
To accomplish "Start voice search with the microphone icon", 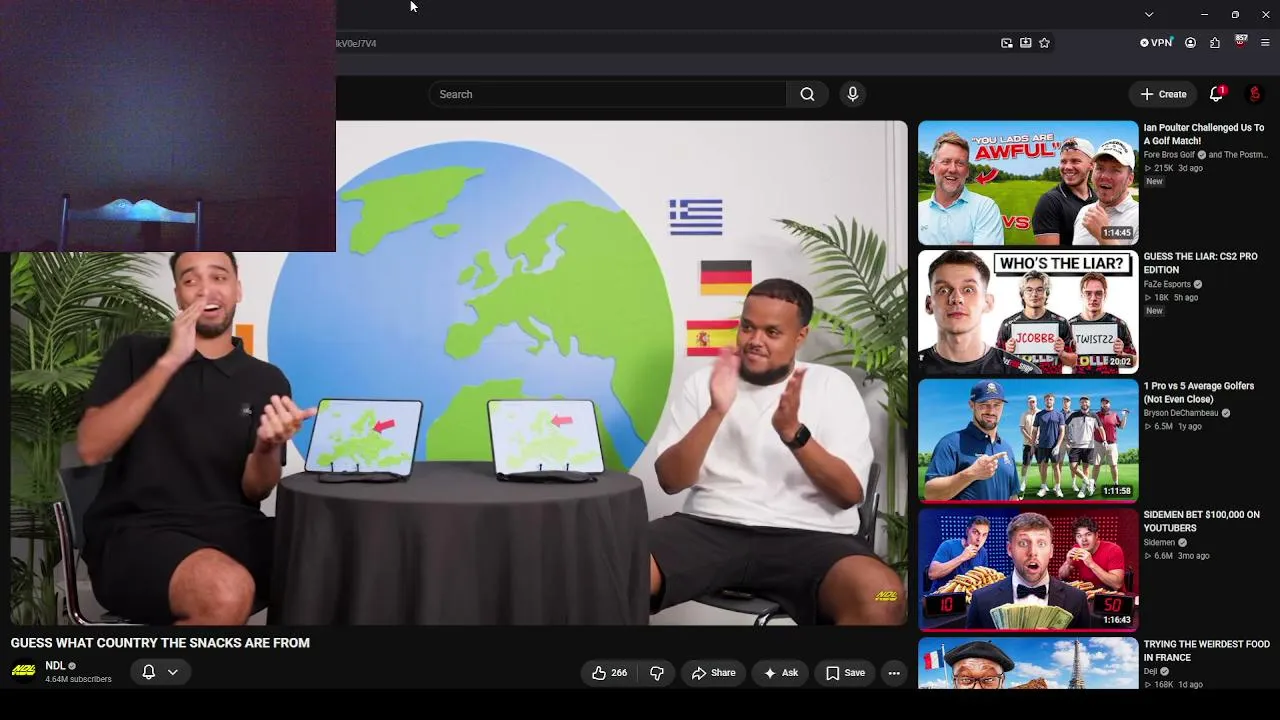I will click(852, 94).
